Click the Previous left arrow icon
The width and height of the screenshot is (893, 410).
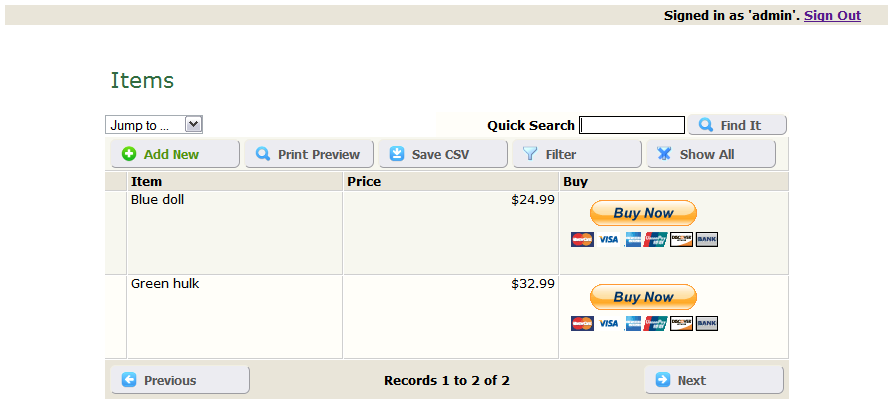coord(129,380)
